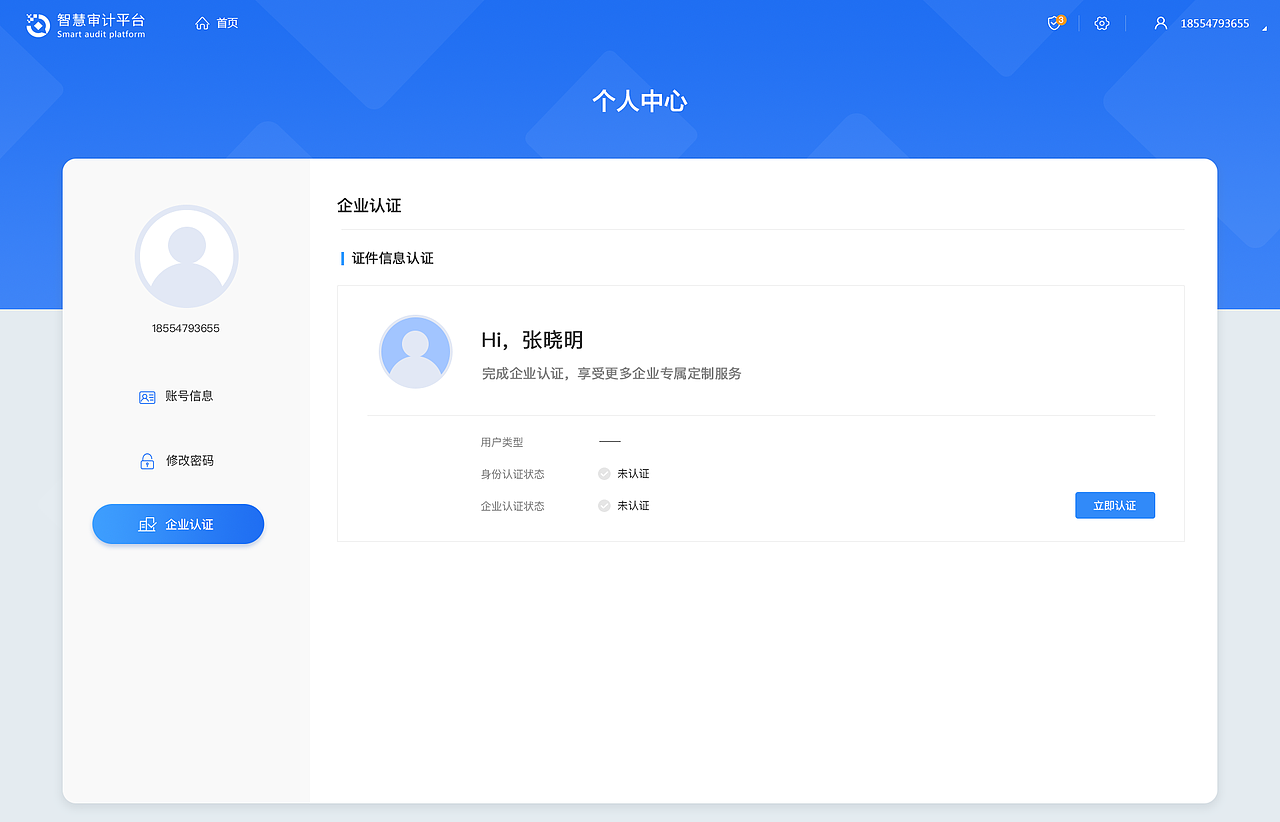Image resolution: width=1280 pixels, height=822 pixels.
Task: Click the avatar beside Hi 张晓明
Action: point(415,352)
